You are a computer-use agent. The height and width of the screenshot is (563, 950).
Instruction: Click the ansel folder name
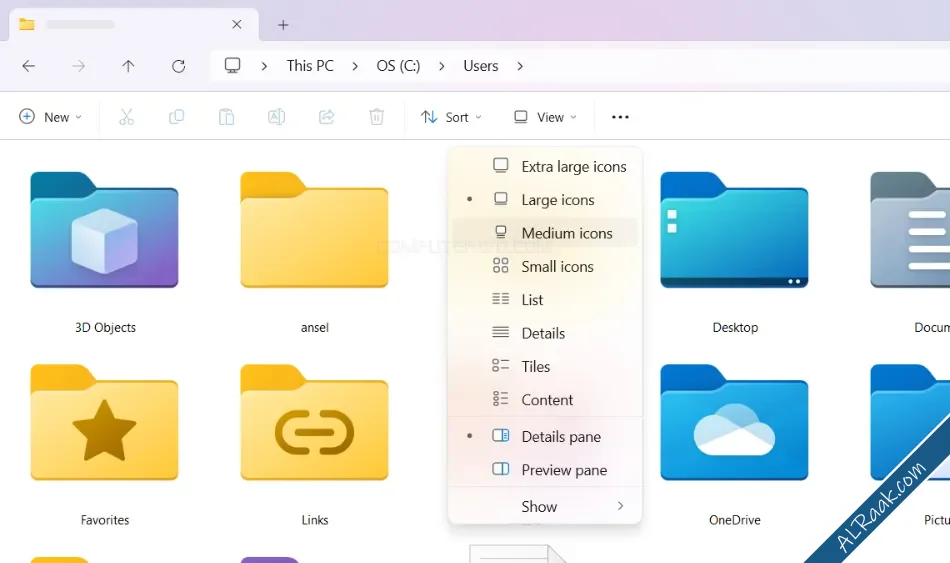(314, 327)
